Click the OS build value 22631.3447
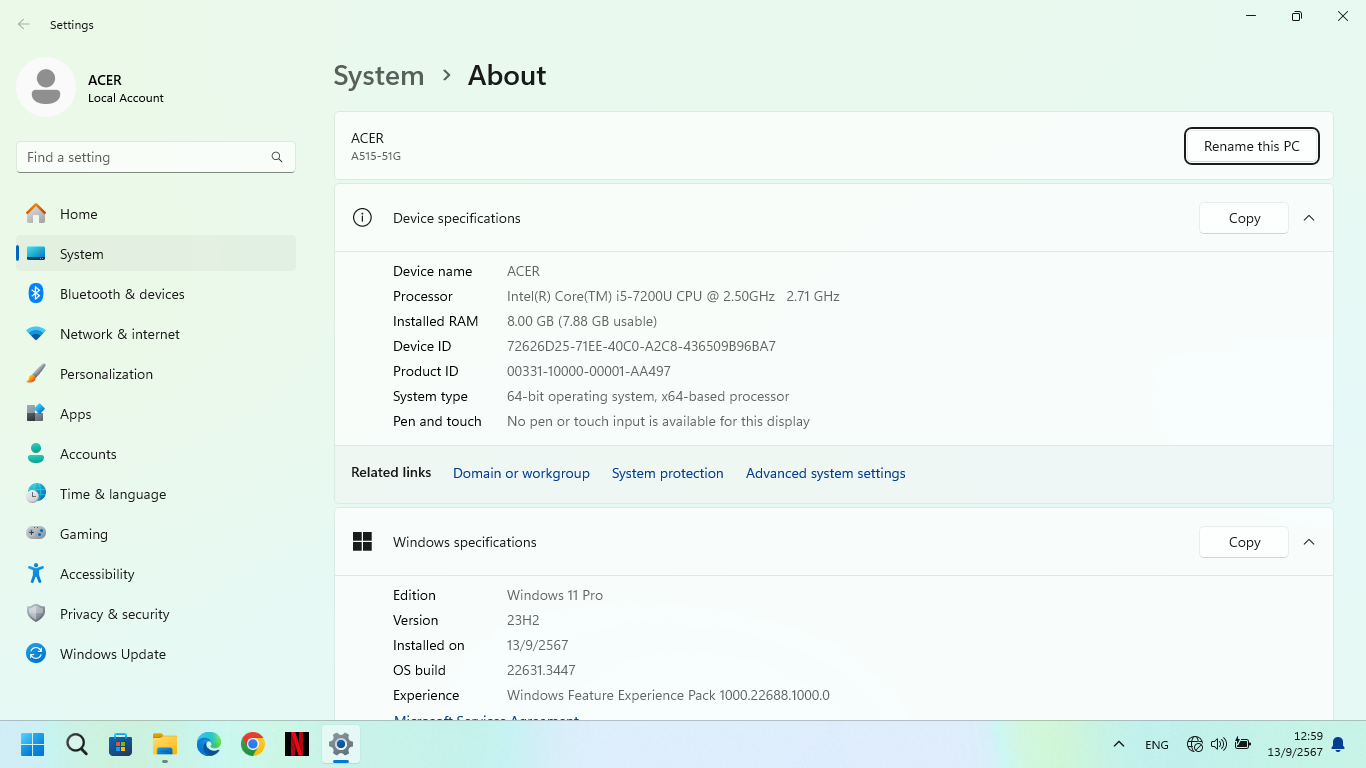 tap(541, 670)
